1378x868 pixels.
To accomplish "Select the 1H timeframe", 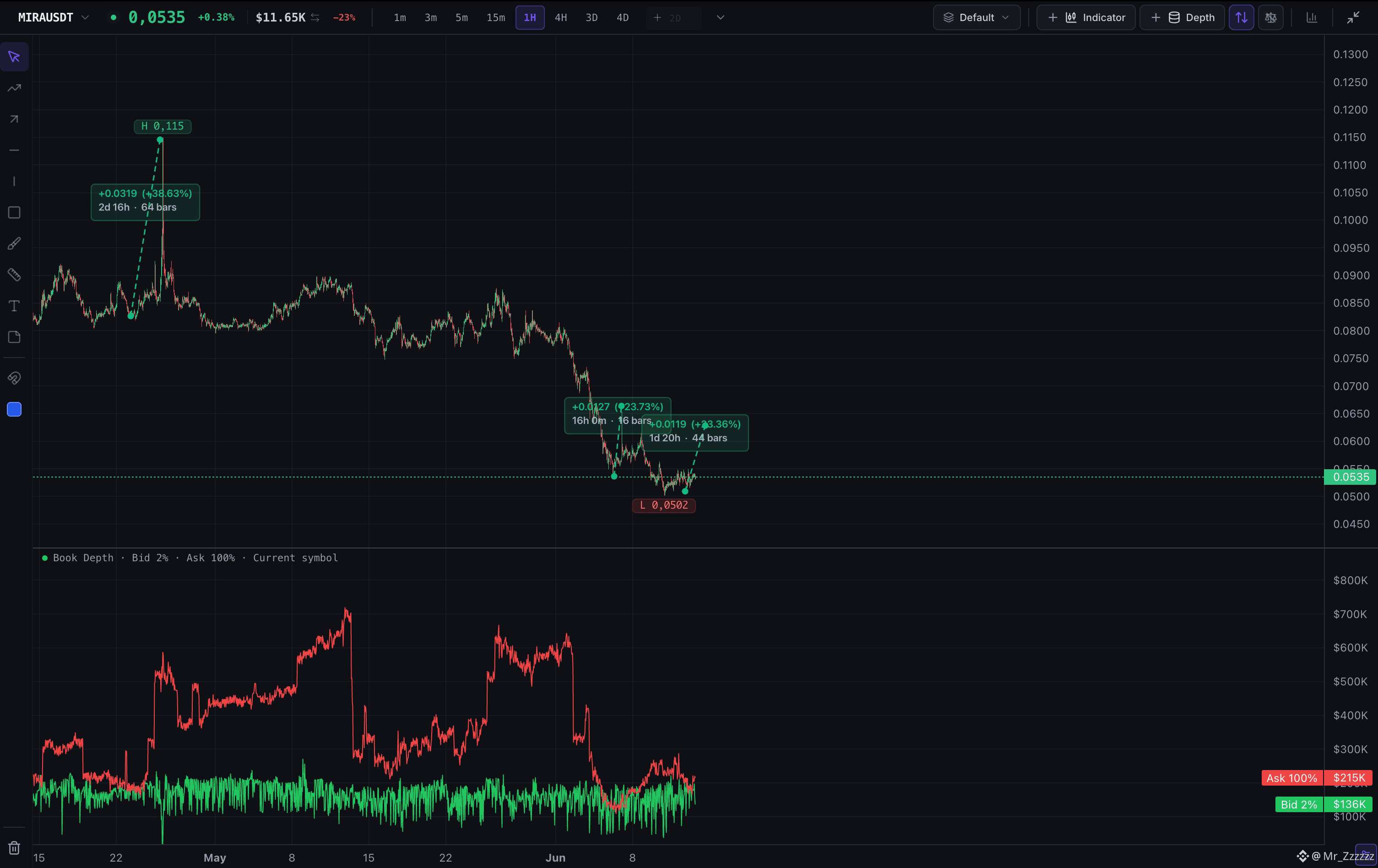I will click(x=530, y=18).
